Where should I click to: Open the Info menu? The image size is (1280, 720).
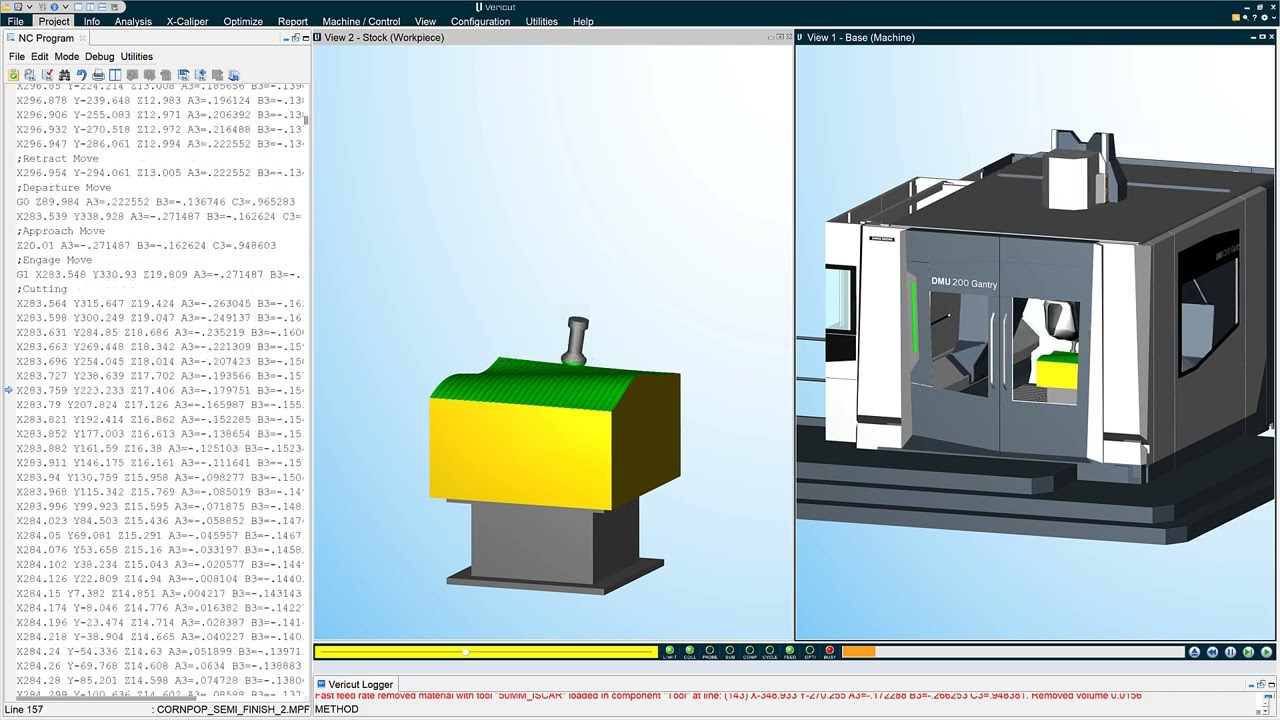coord(92,21)
